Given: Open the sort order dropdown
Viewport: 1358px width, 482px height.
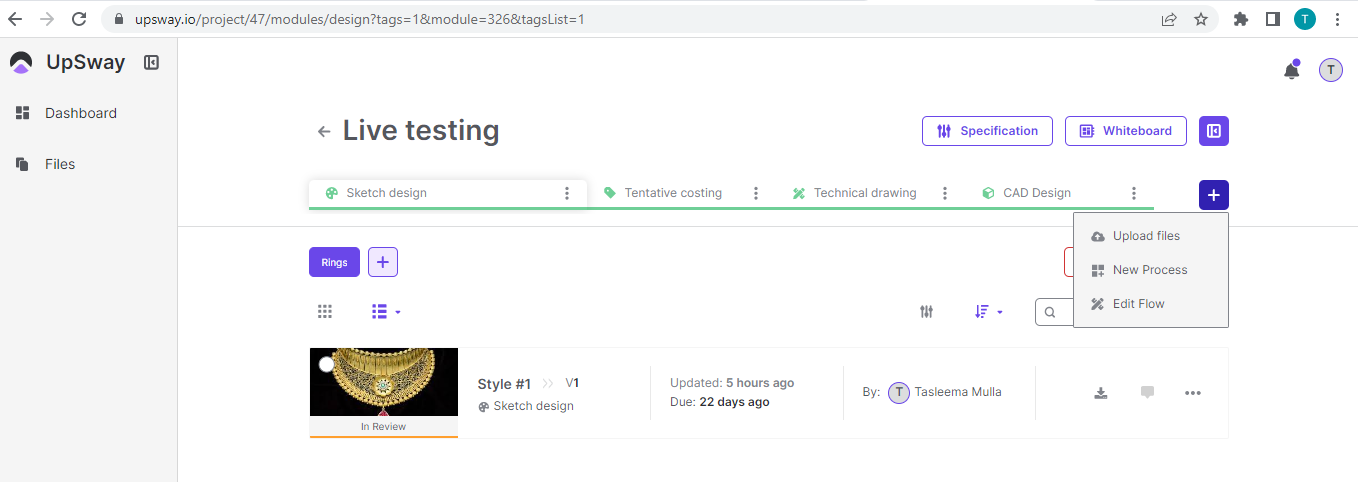Looking at the screenshot, I should point(988,312).
